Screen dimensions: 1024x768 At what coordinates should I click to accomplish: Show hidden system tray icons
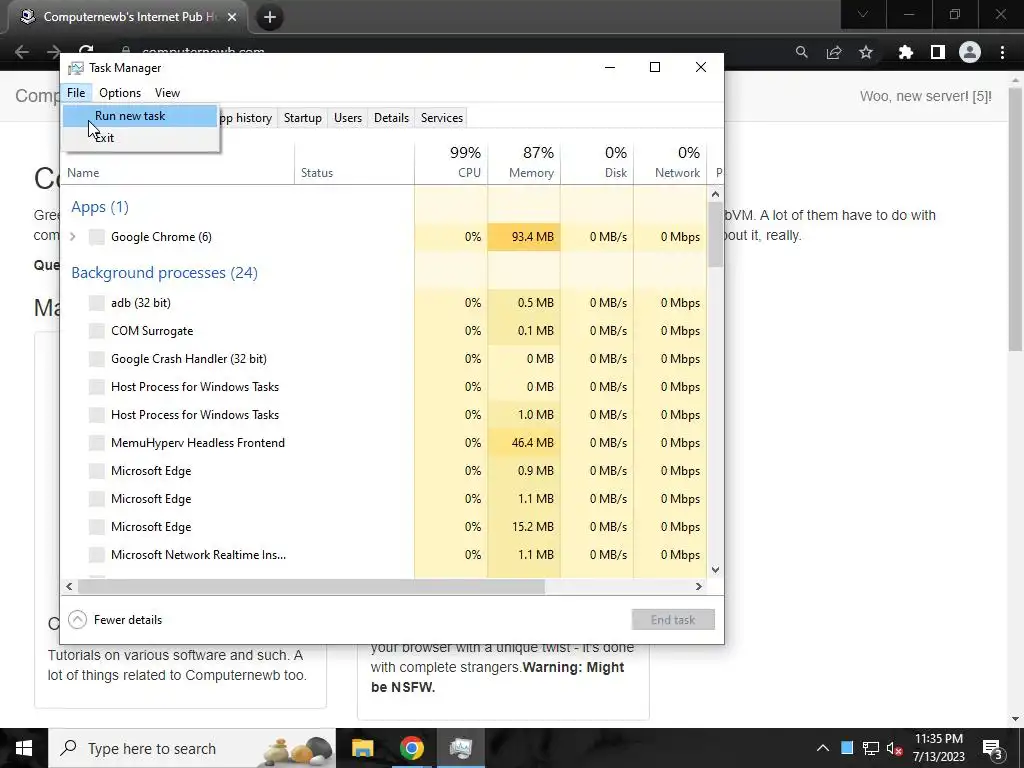pos(823,748)
